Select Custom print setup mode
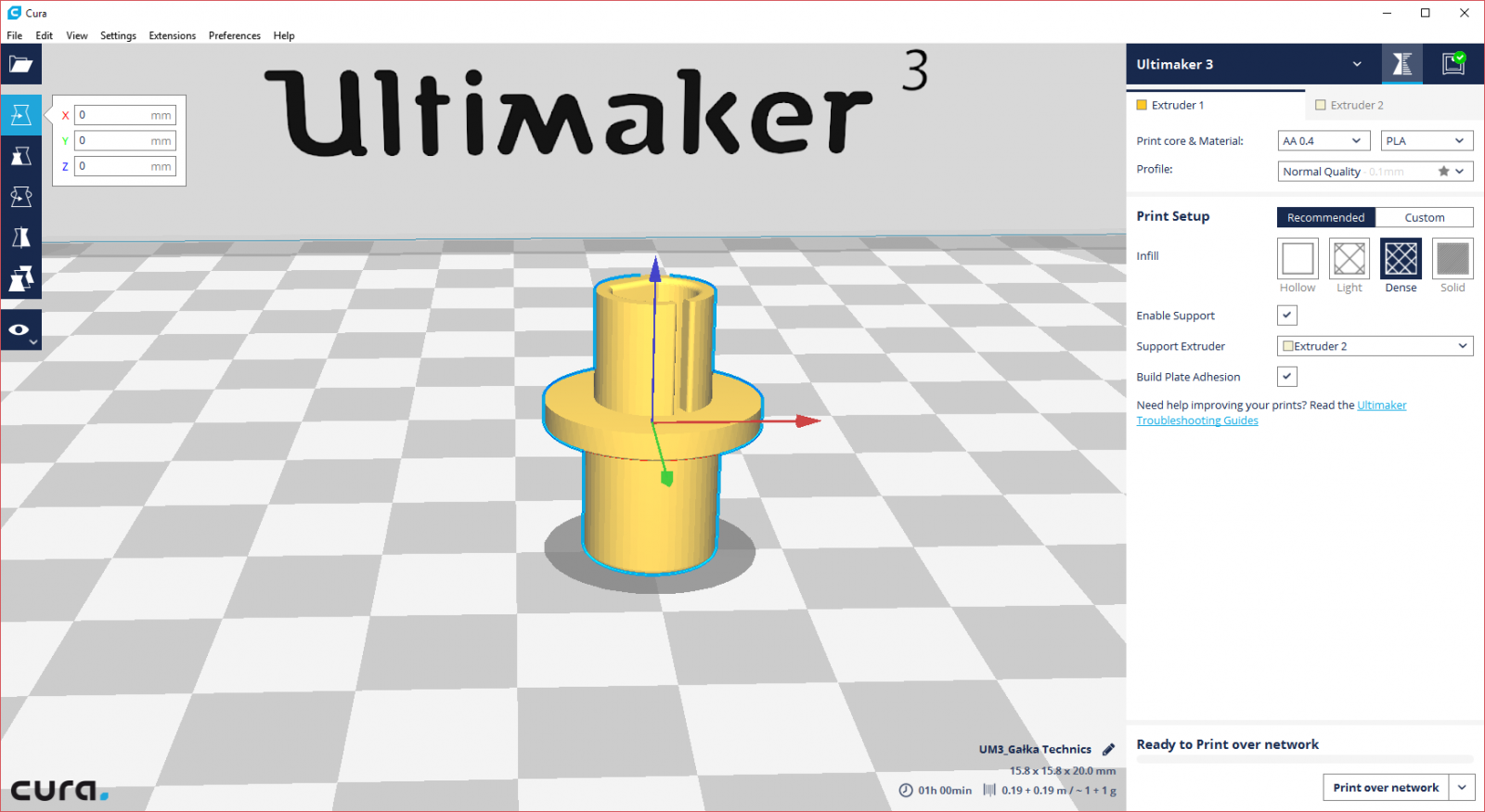The width and height of the screenshot is (1485, 812). coord(1425,217)
